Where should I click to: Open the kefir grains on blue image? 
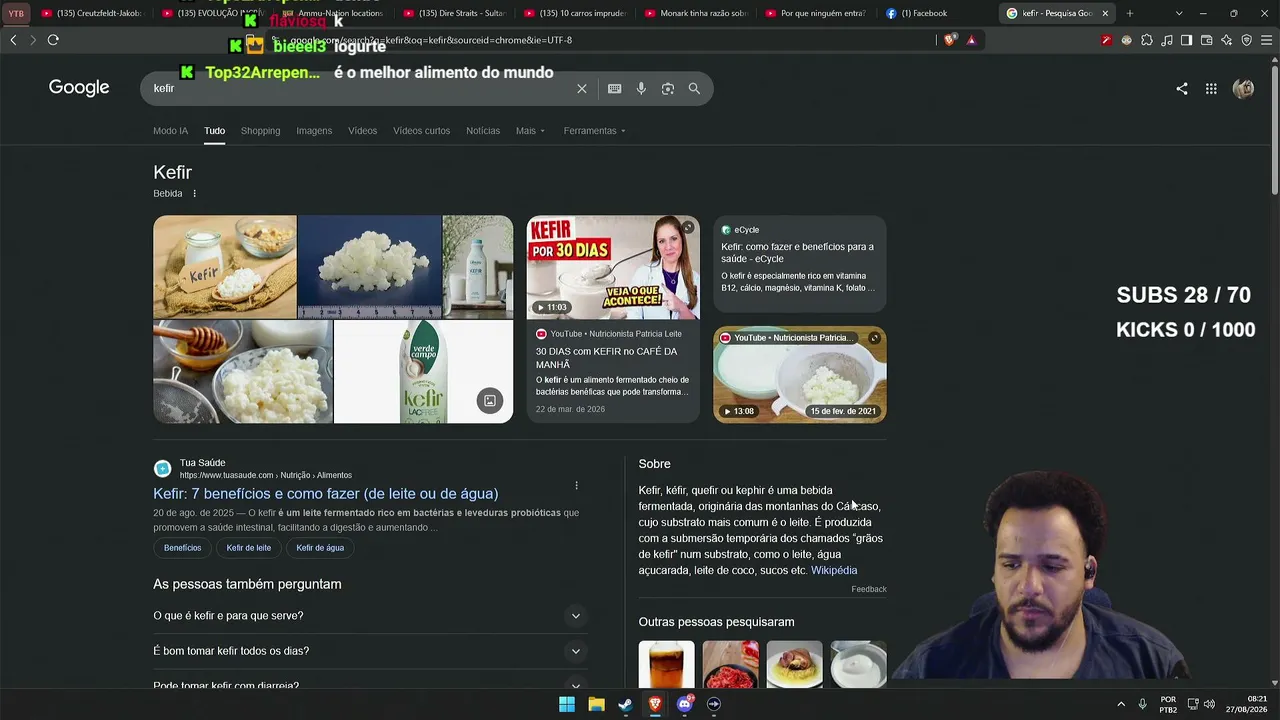point(369,267)
